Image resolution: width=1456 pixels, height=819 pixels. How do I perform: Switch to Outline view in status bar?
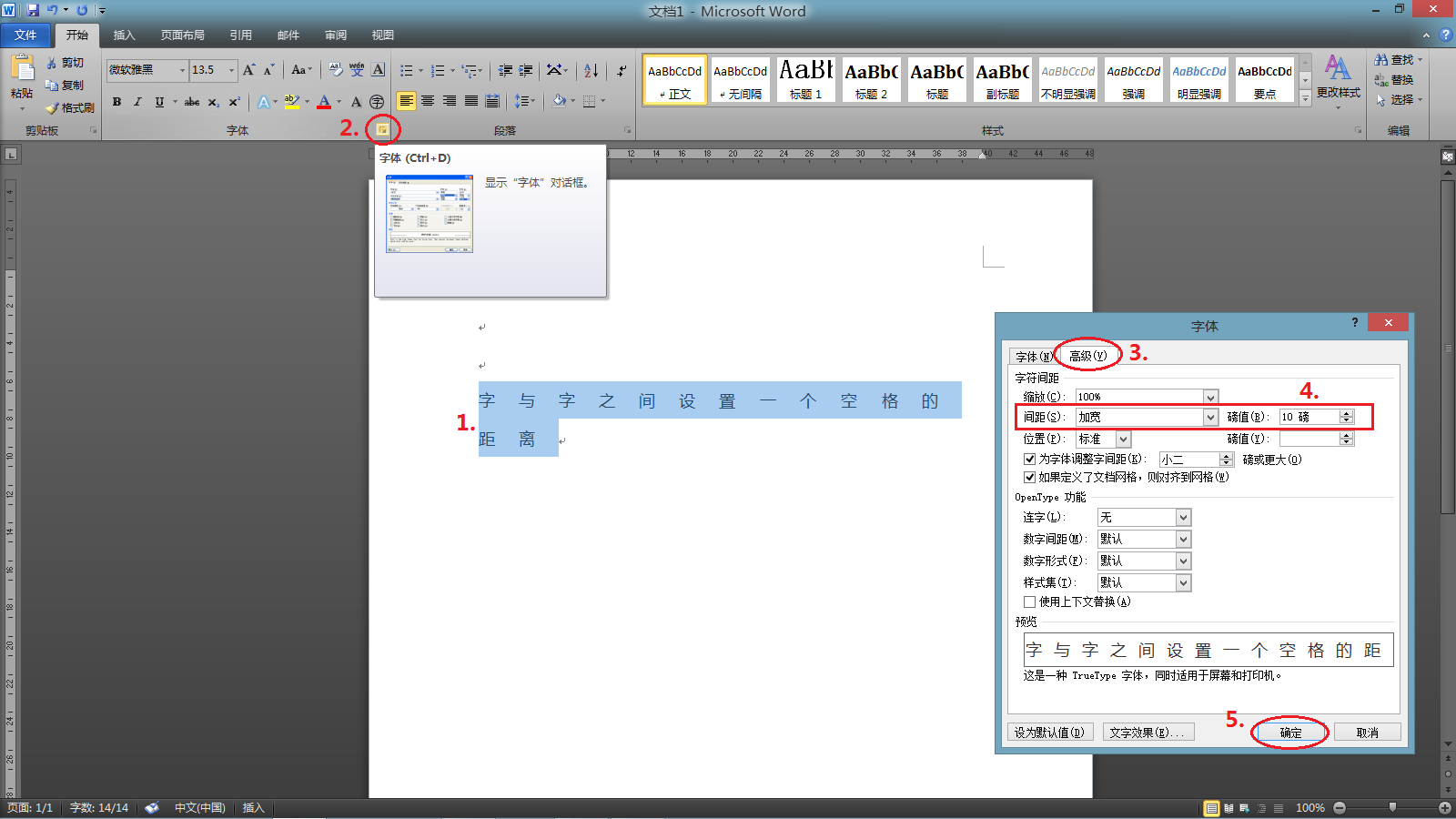[x=1262, y=808]
